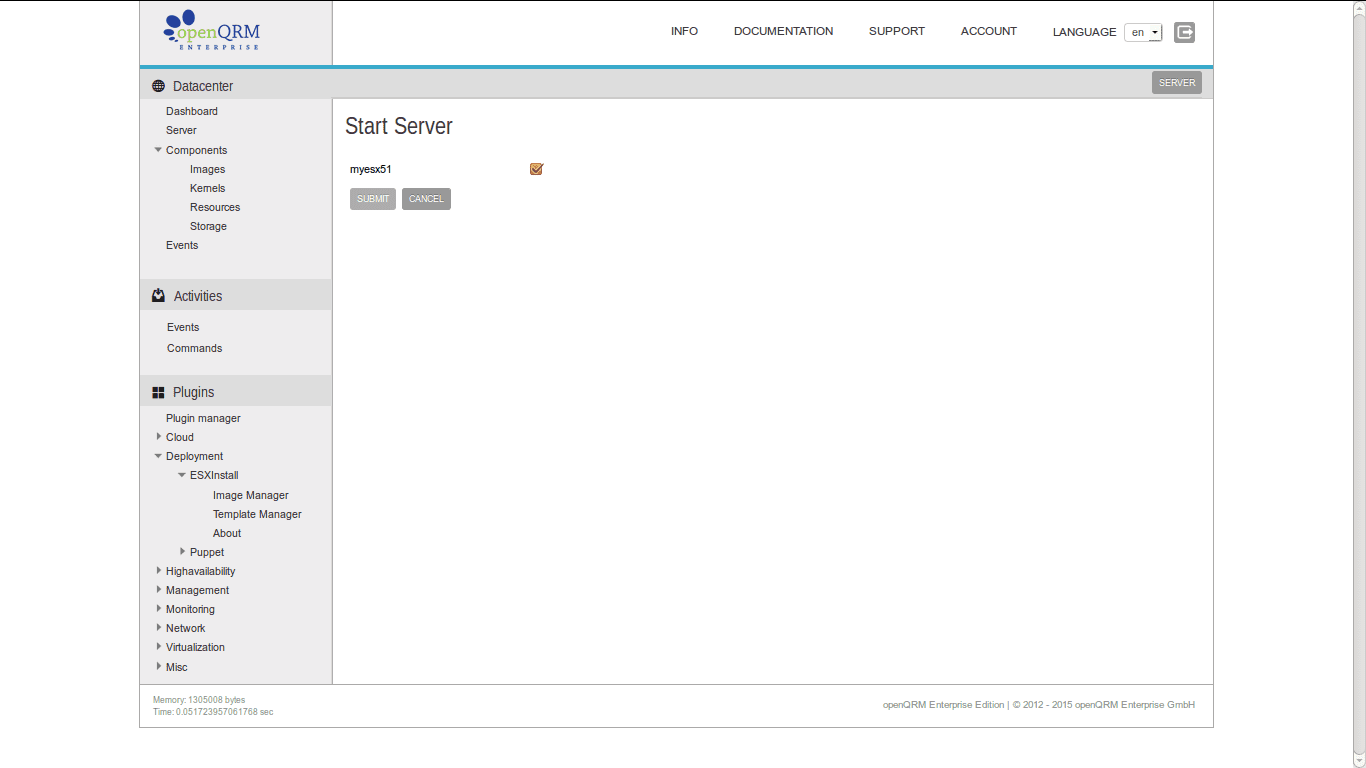Open the INFO menu
Screen dimensions: 1366x768
click(684, 31)
